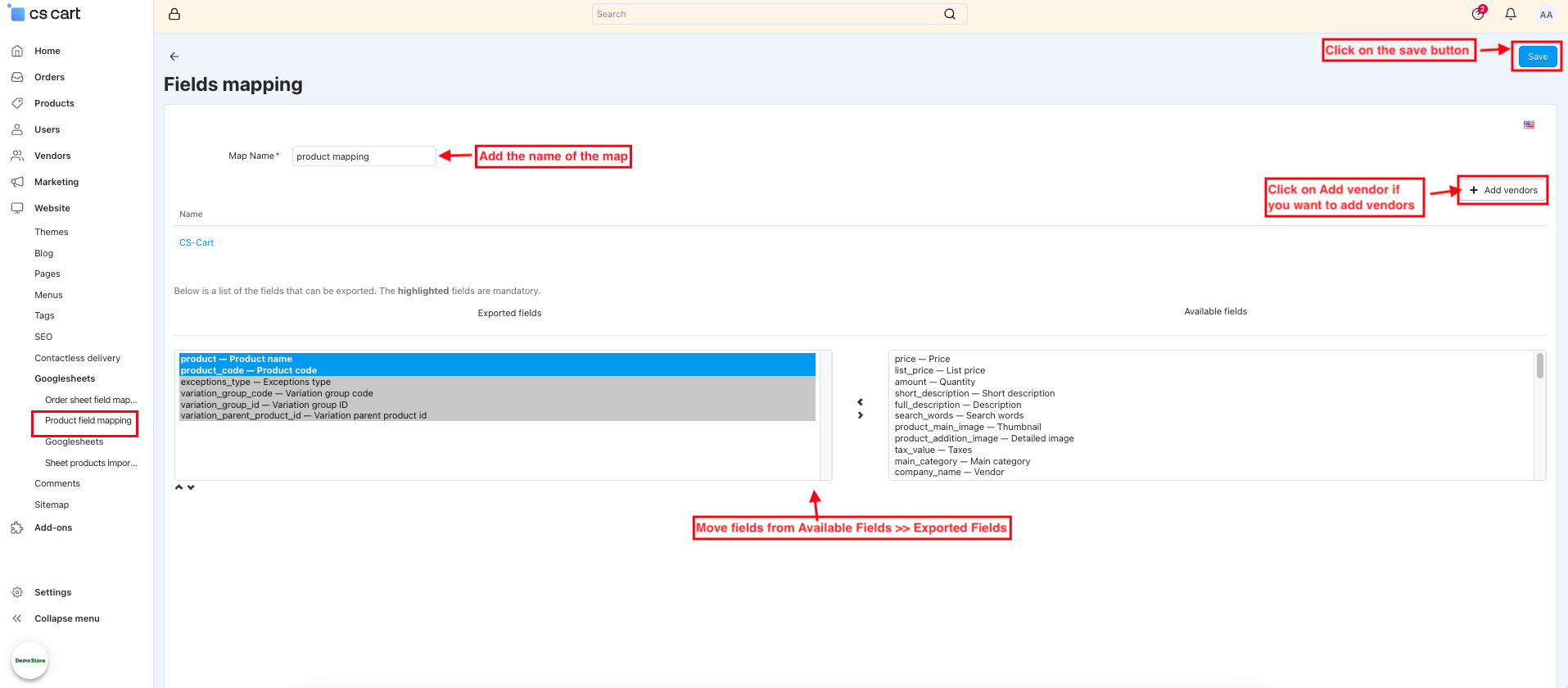Viewport: 1568px width, 688px height.
Task: Open the Vendors menu item
Action: (x=52, y=156)
